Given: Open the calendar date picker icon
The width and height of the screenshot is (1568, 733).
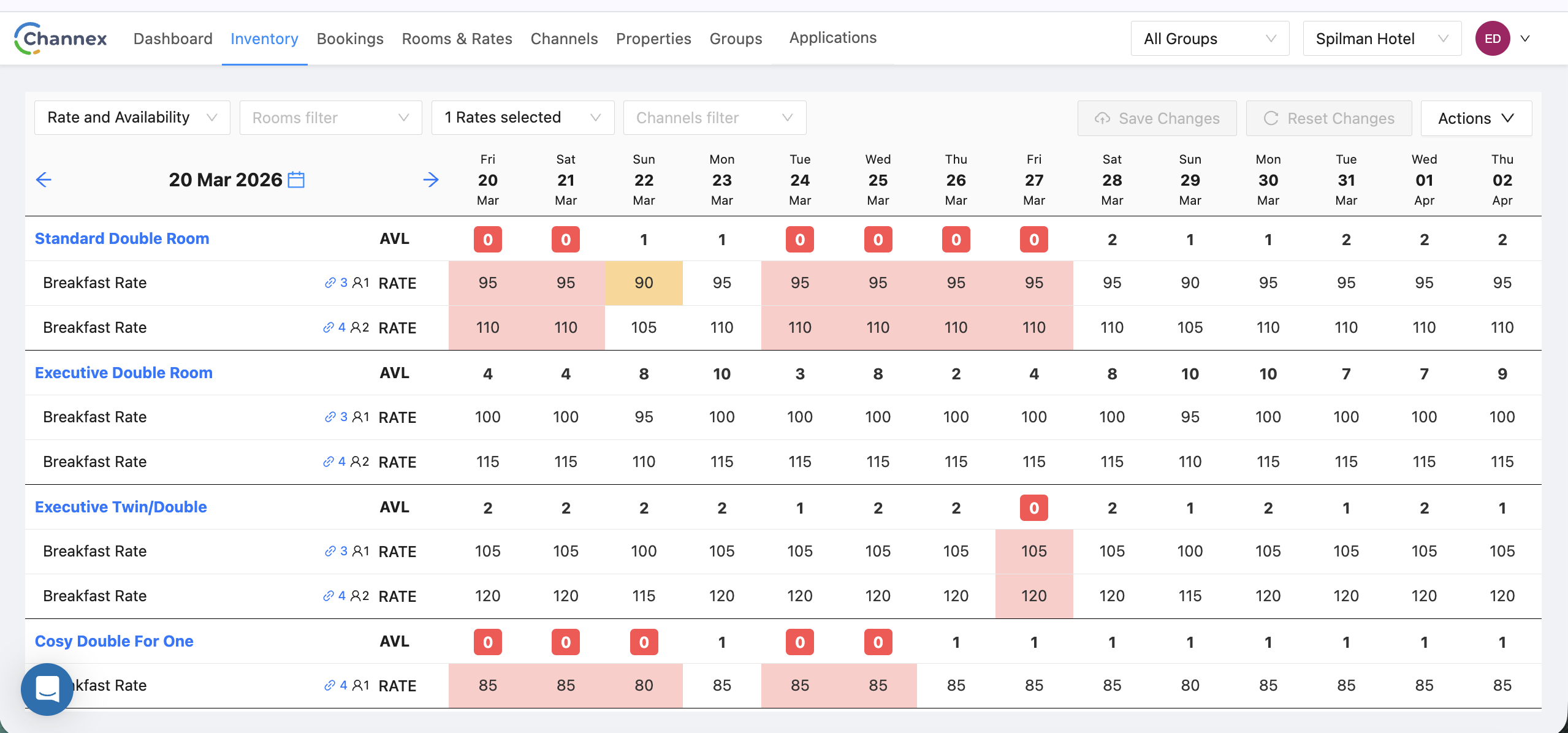Looking at the screenshot, I should pos(296,180).
